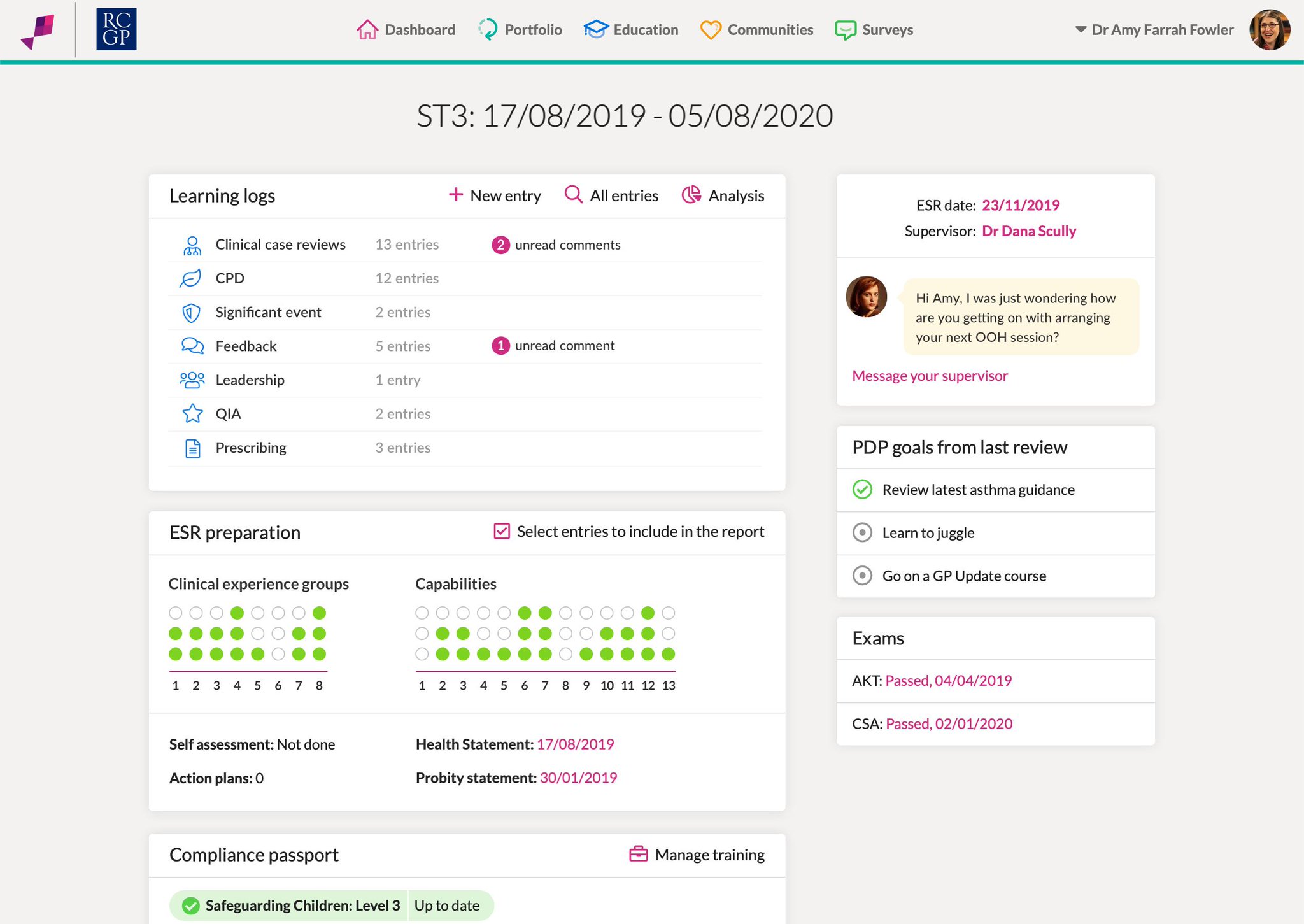
Task: Open the Prescribing log entries
Action: click(x=465, y=448)
